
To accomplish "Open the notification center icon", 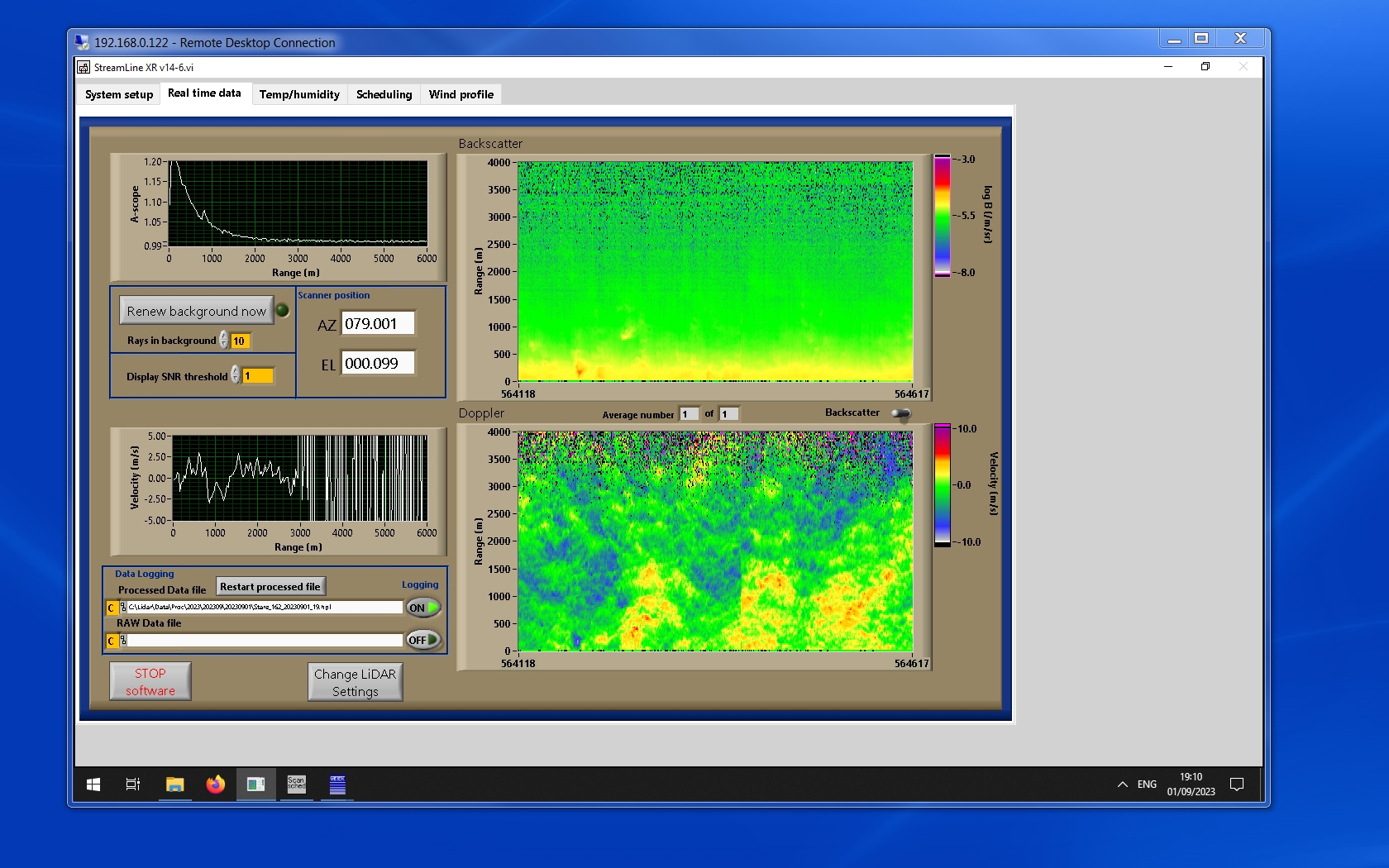I will click(x=1237, y=785).
